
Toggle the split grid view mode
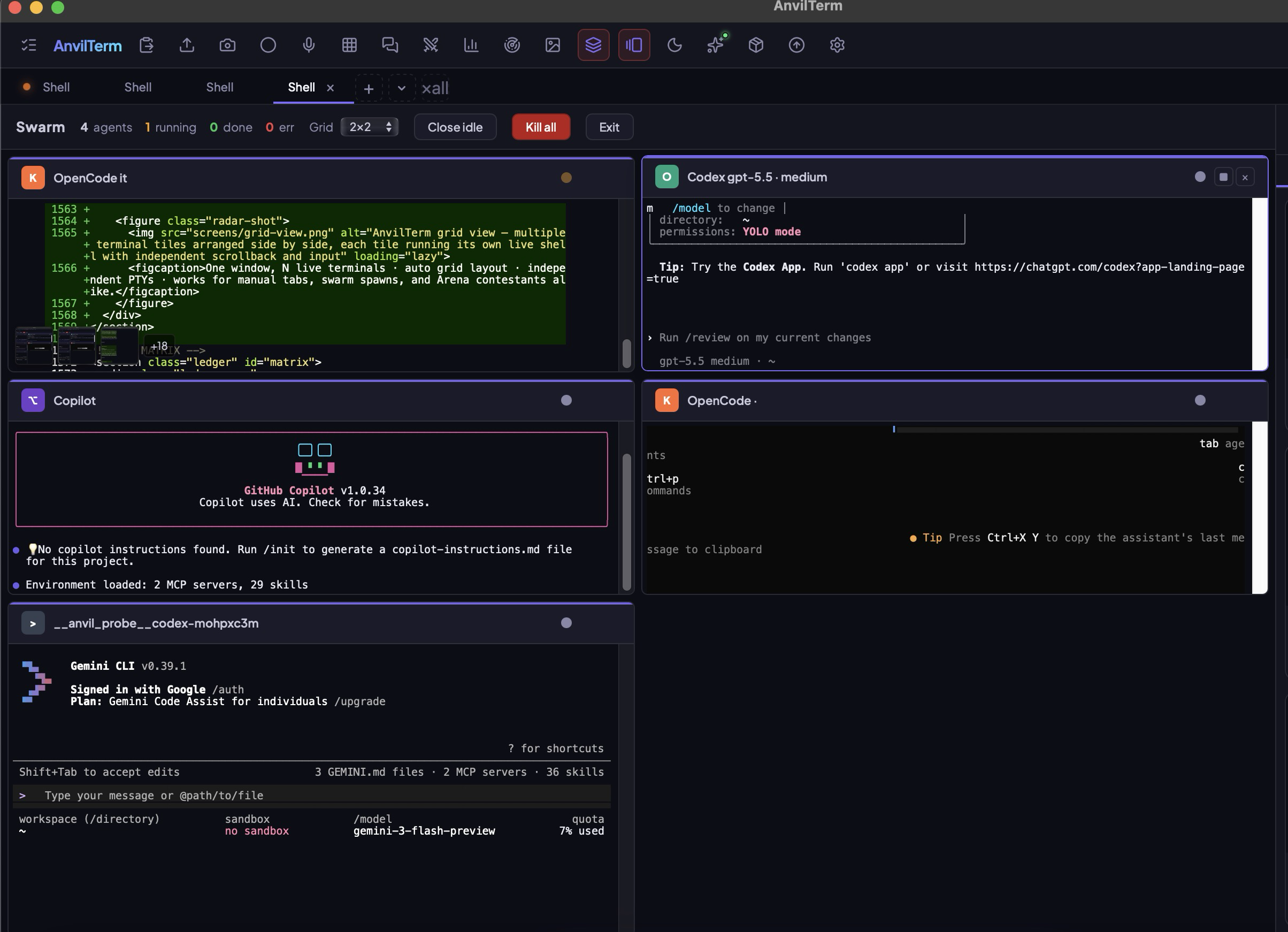click(x=634, y=45)
